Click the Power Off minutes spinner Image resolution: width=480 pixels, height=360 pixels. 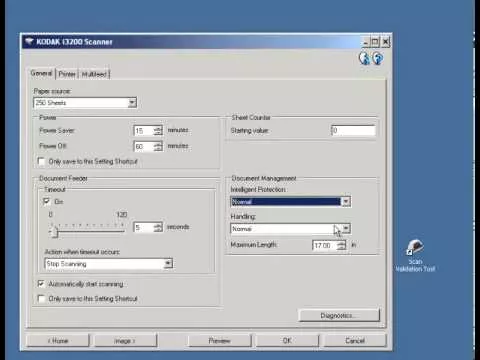click(x=158, y=146)
